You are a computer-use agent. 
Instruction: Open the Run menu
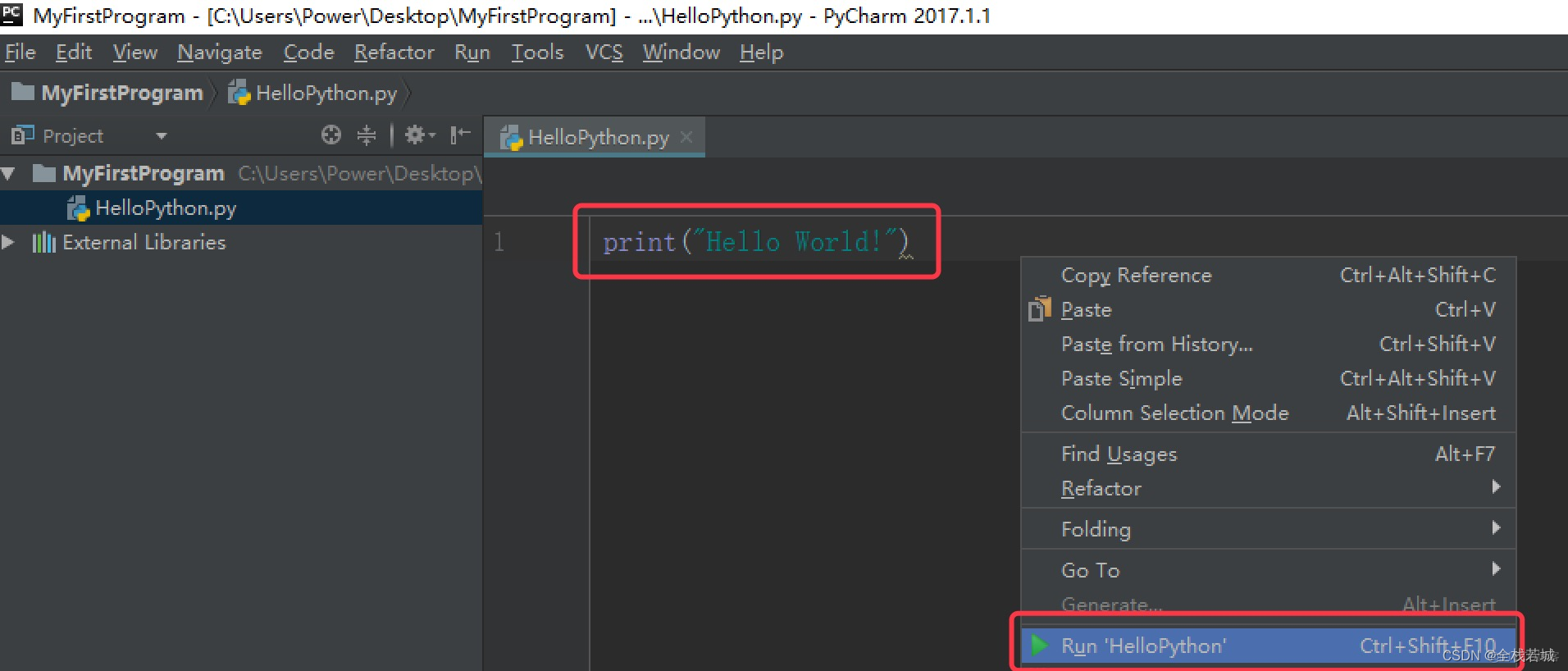(472, 52)
